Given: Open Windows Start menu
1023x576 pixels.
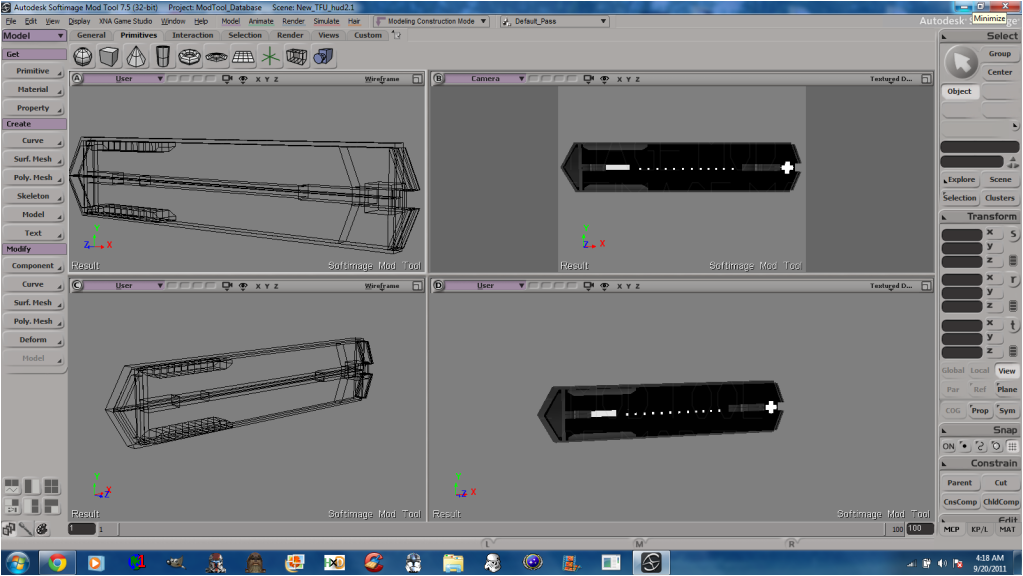Looking at the screenshot, I should 18,562.
